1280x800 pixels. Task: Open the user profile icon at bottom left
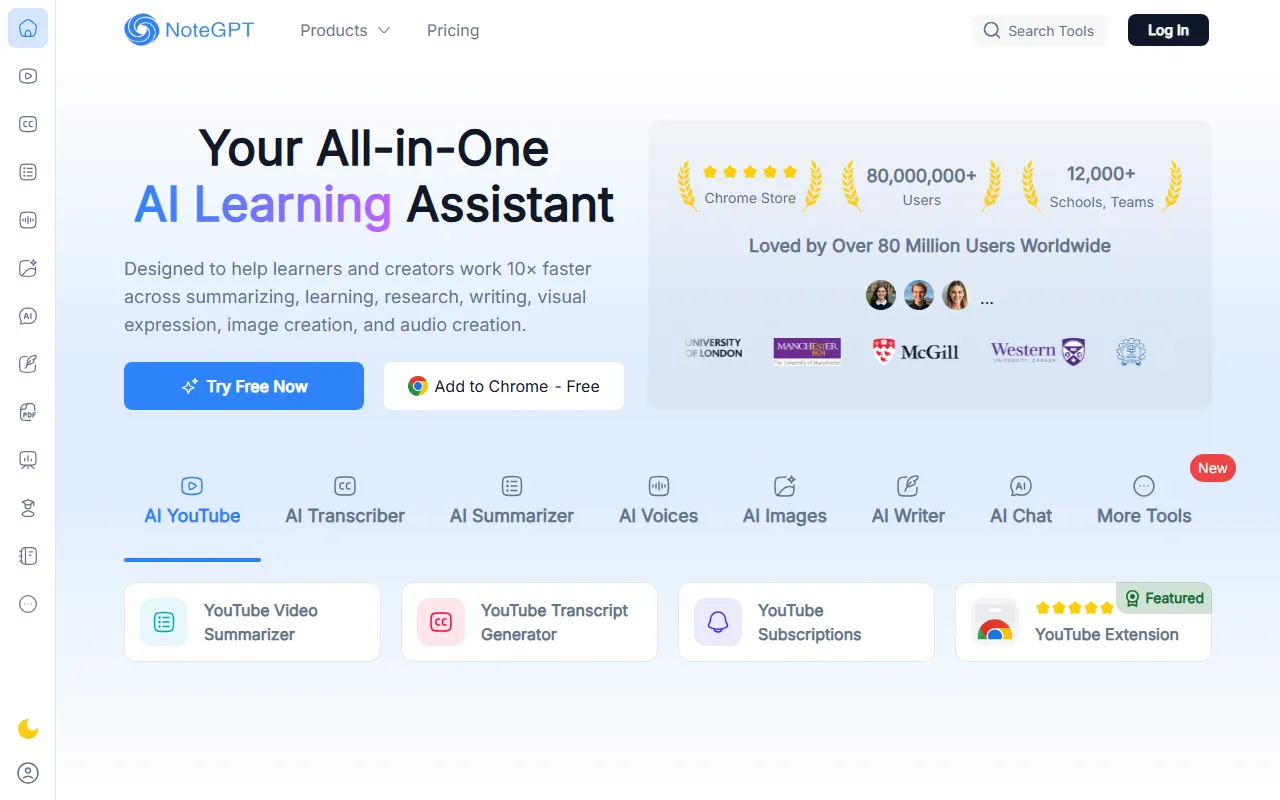click(28, 773)
